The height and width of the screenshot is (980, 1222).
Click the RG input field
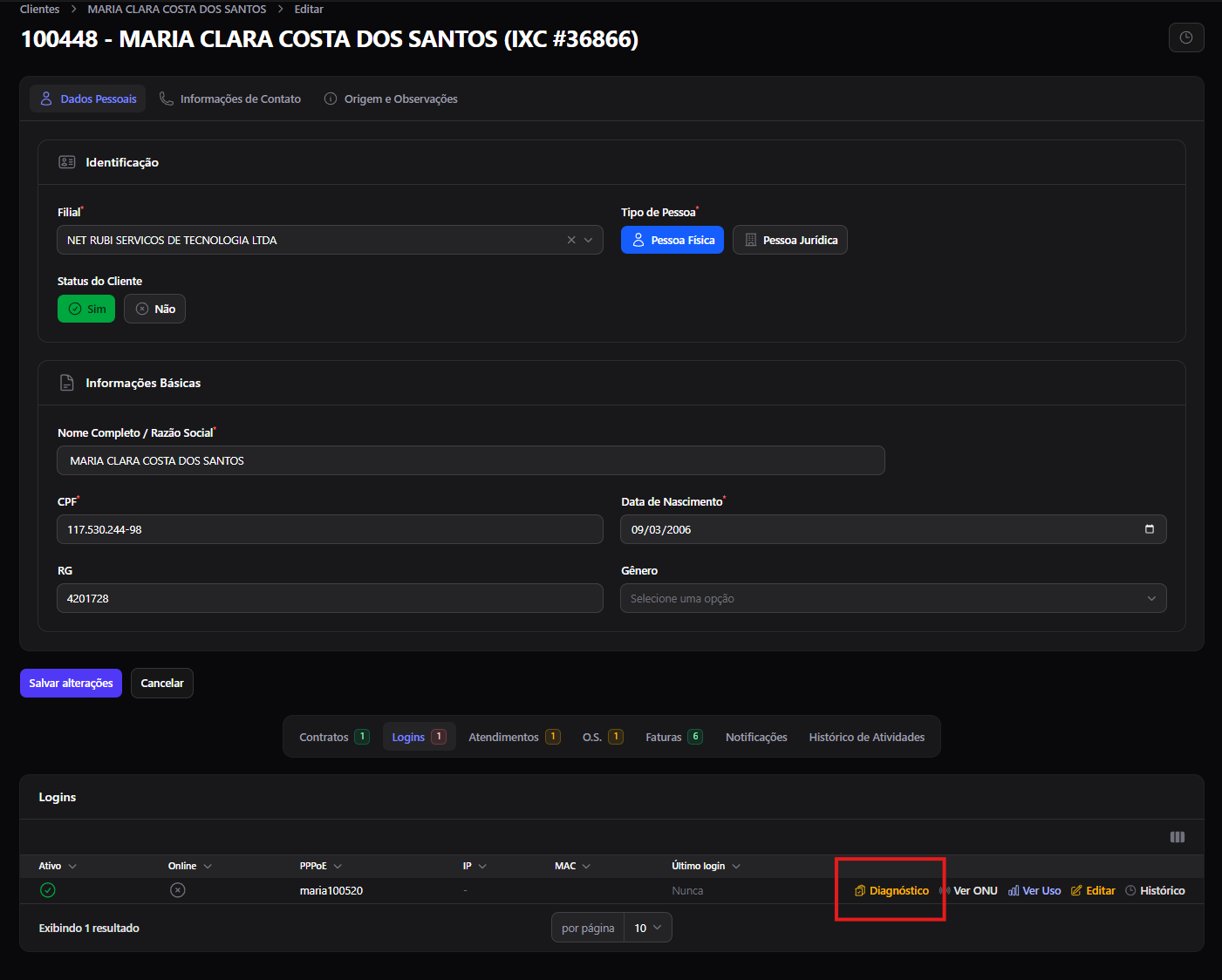pyautogui.click(x=330, y=598)
